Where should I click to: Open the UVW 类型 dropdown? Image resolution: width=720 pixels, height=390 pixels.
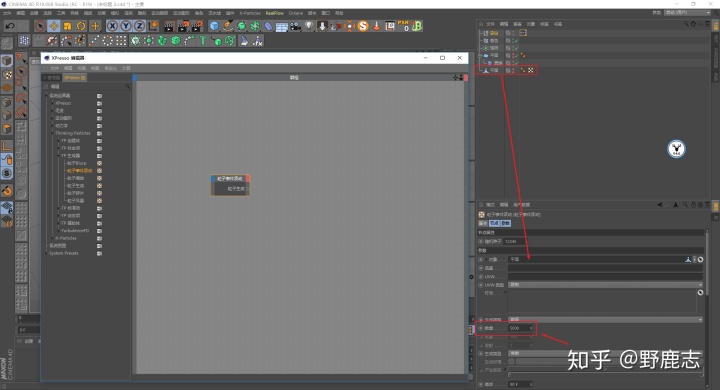[605, 285]
